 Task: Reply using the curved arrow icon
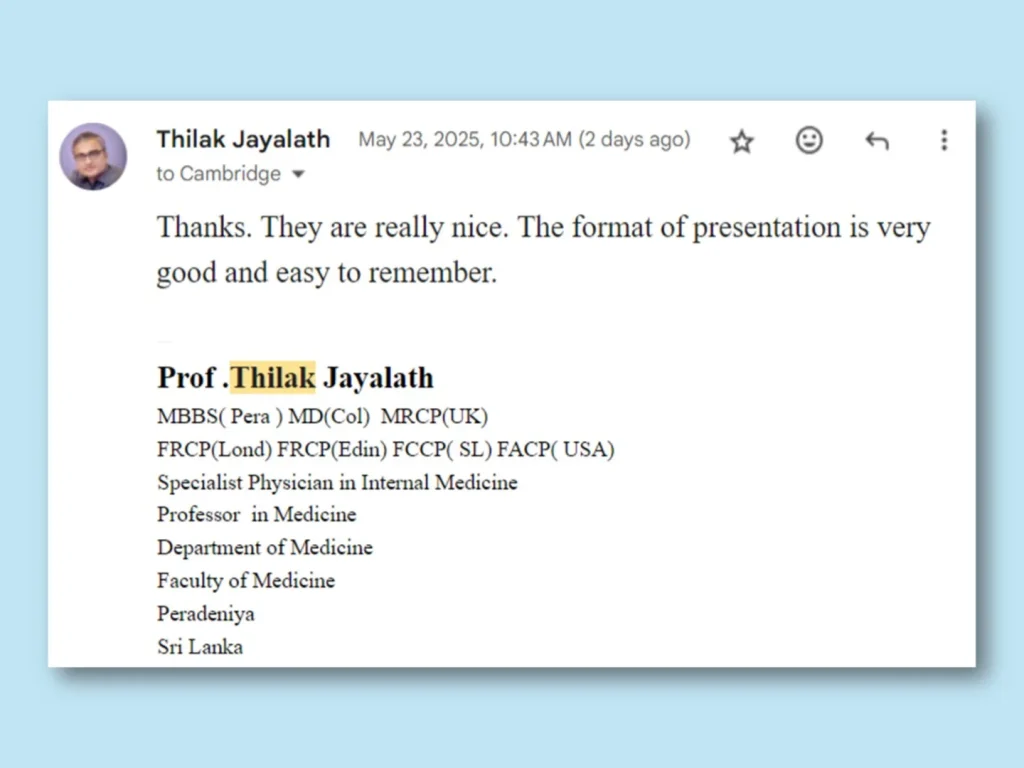pos(877,140)
